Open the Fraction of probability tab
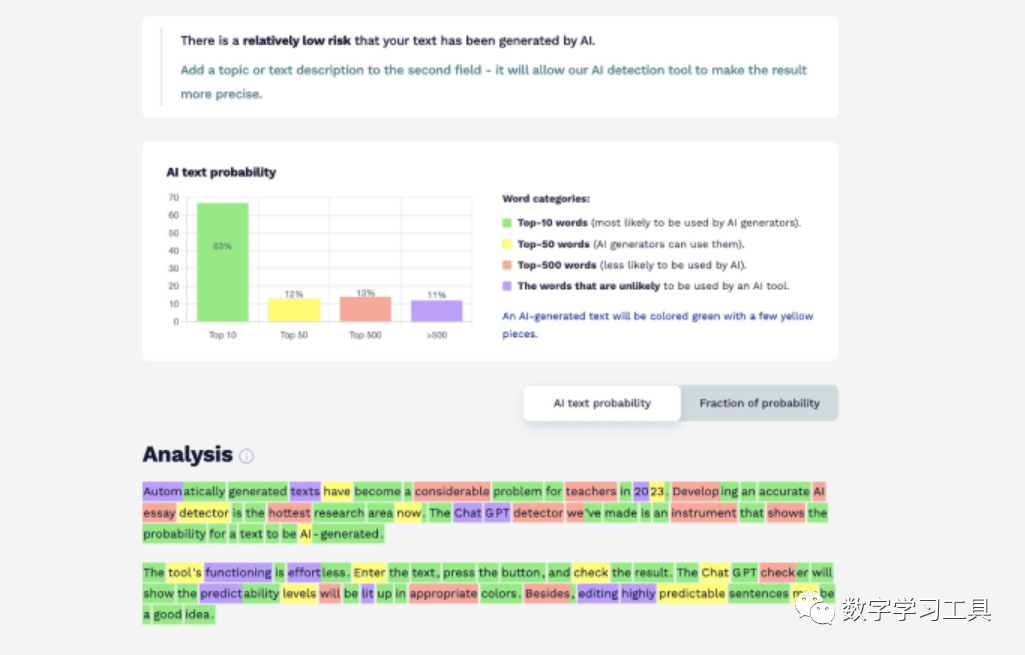This screenshot has height=655, width=1025. pos(759,403)
